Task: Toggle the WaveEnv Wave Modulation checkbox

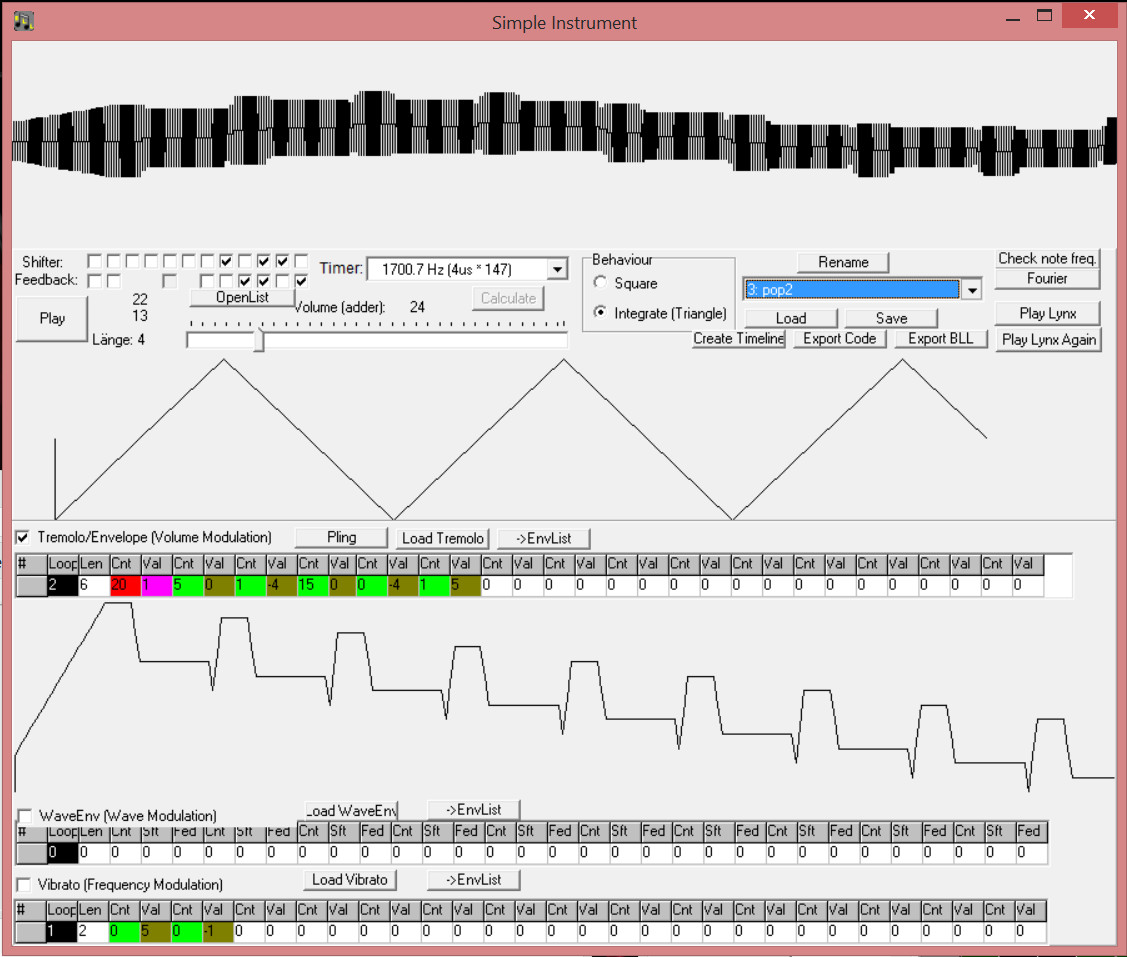Action: point(25,816)
